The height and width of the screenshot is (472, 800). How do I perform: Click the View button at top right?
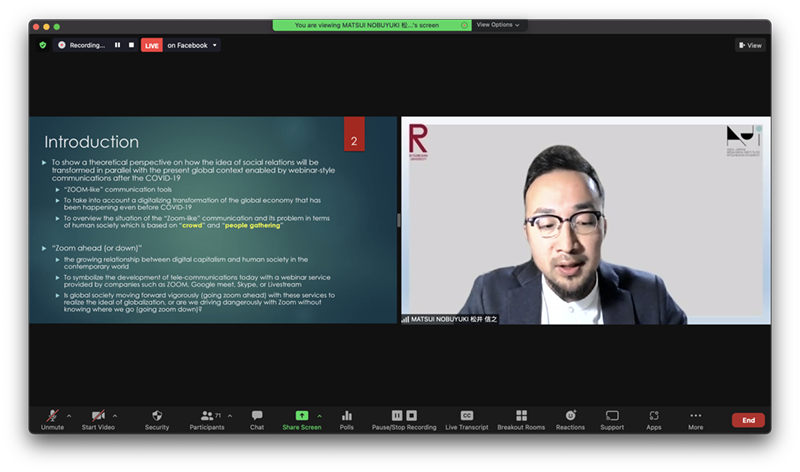tap(750, 45)
